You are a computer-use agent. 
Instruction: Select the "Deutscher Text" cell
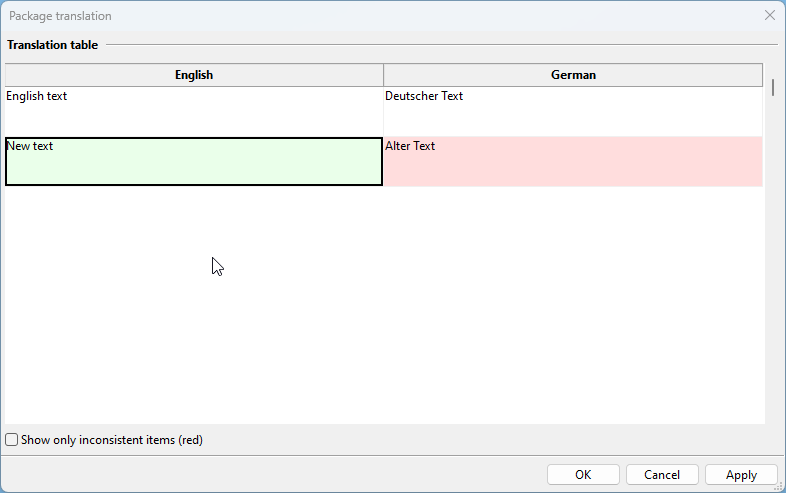click(573, 111)
